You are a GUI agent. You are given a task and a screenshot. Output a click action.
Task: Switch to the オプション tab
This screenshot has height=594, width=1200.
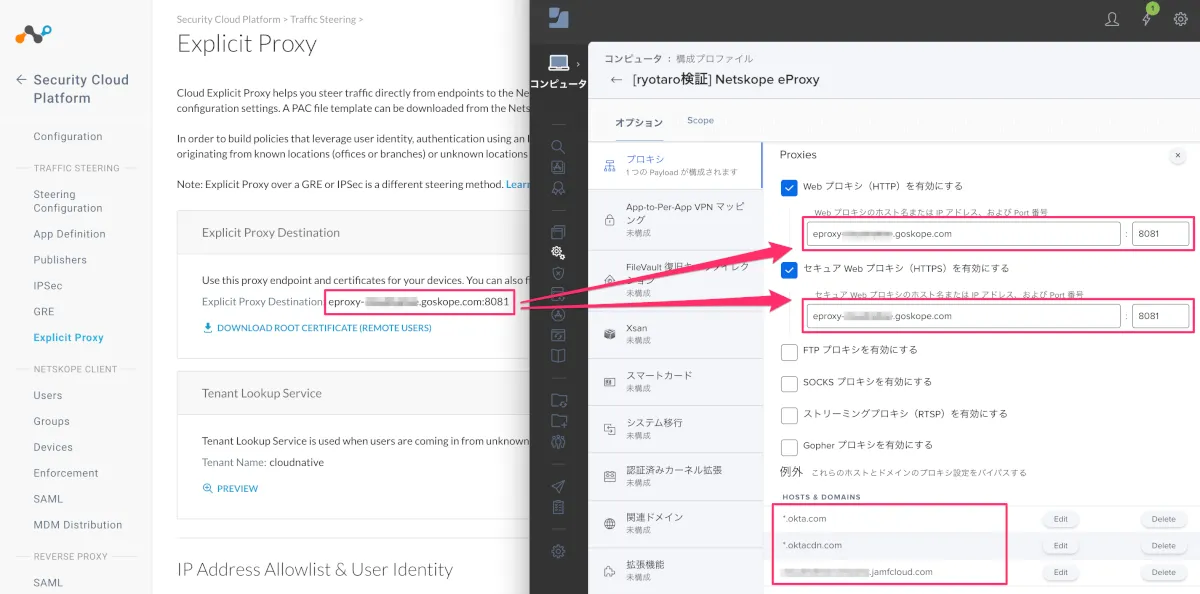[639, 122]
